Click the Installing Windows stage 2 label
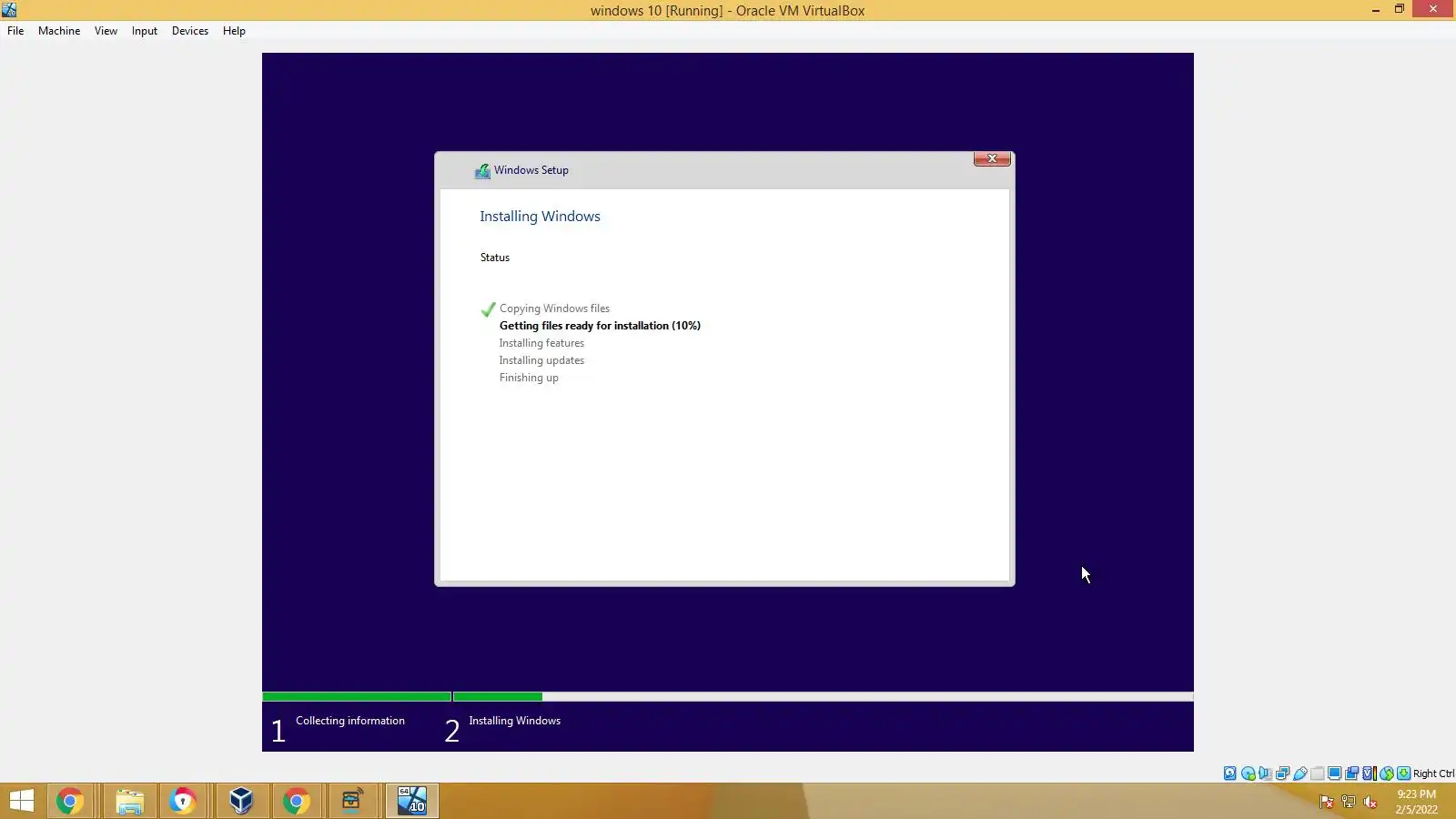Viewport: 1456px width, 819px height. tap(514, 721)
